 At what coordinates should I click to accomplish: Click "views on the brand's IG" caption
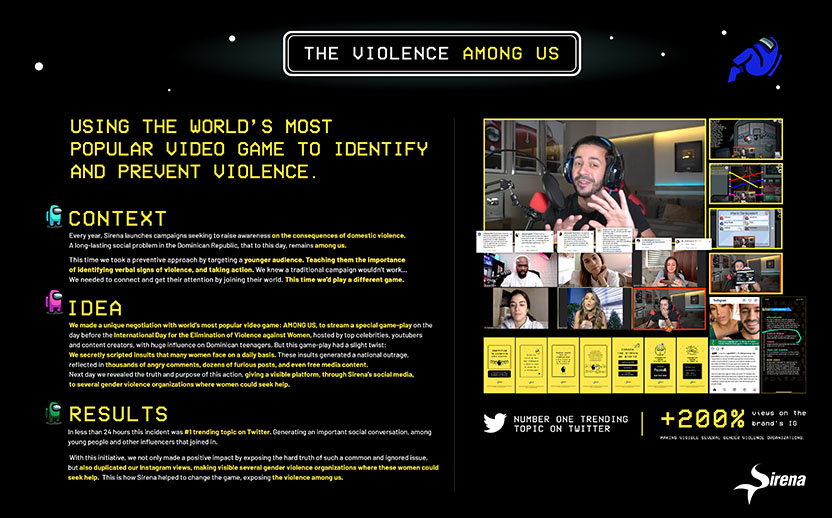click(x=779, y=418)
